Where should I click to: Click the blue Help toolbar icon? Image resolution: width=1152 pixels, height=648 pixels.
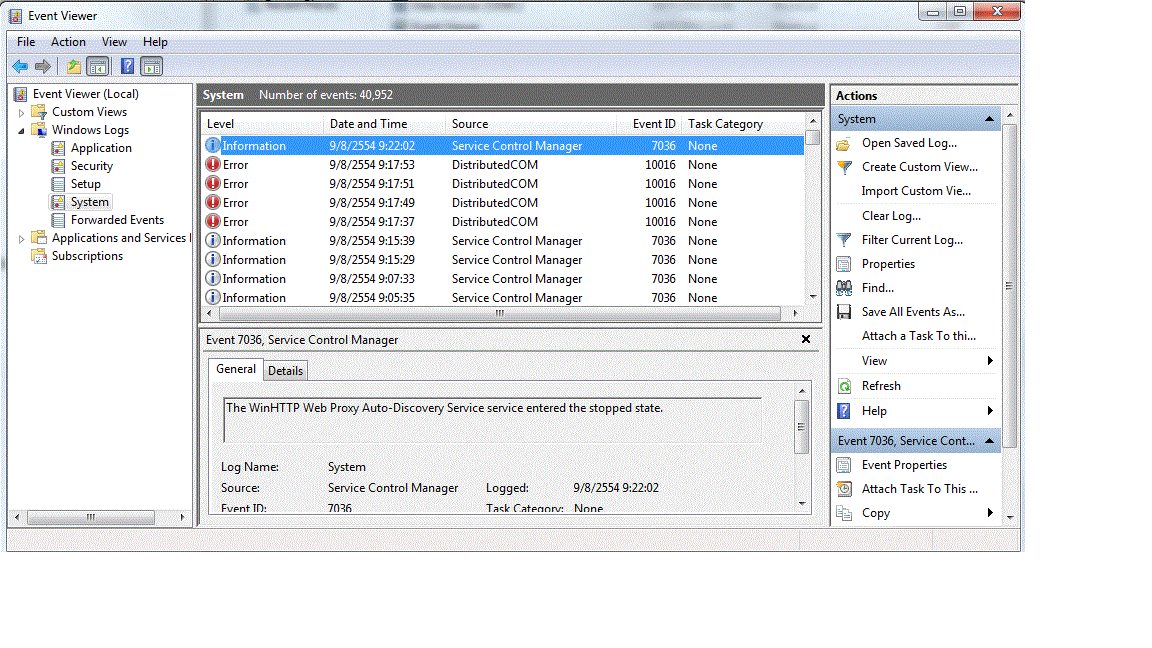click(127, 67)
